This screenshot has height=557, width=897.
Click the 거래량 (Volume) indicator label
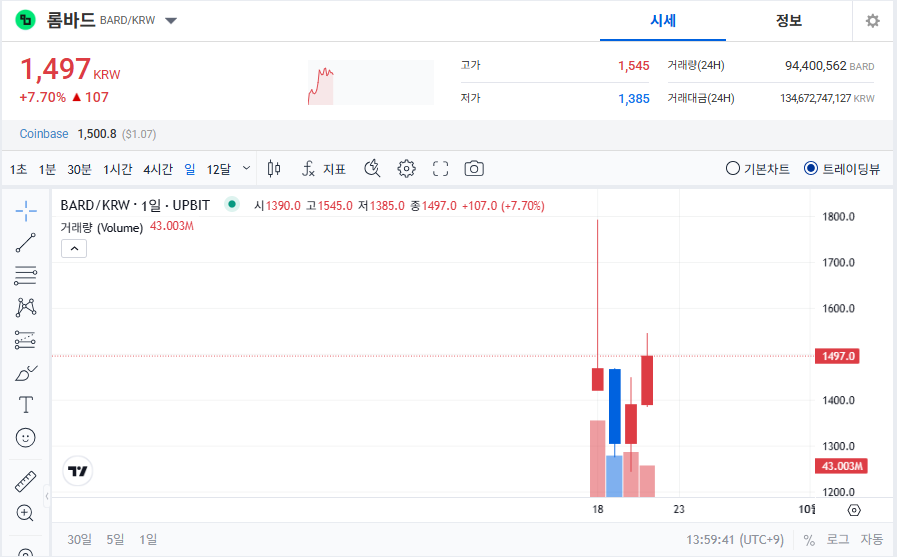(102, 228)
